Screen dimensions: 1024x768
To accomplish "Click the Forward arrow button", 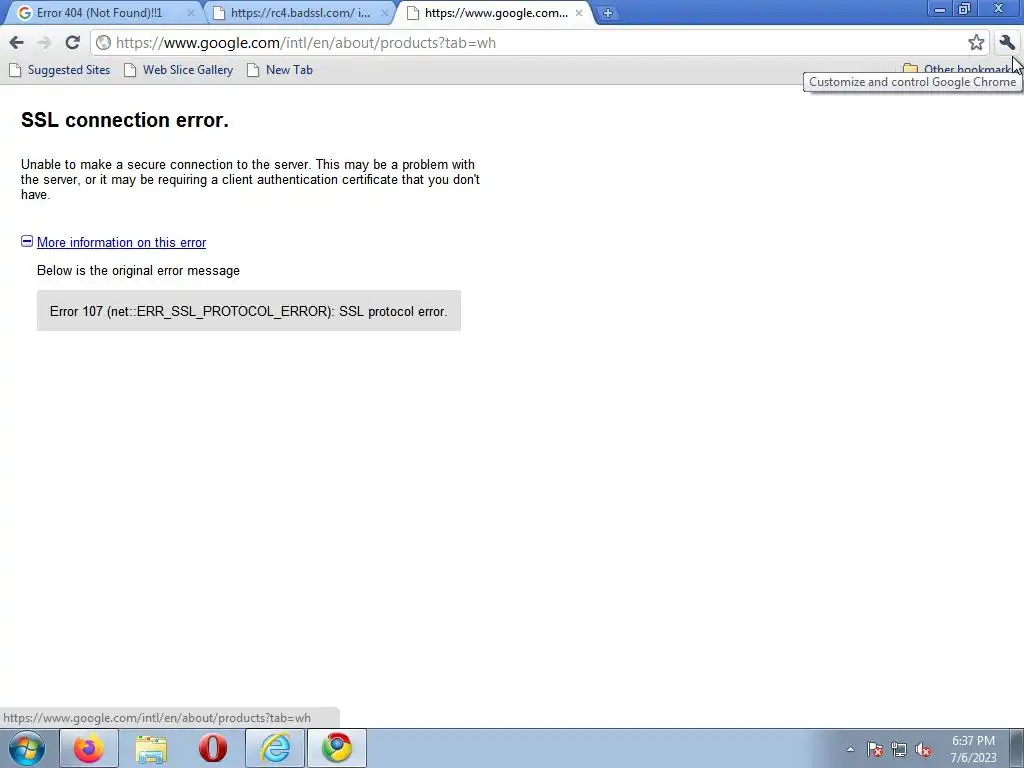I will coord(44,43).
